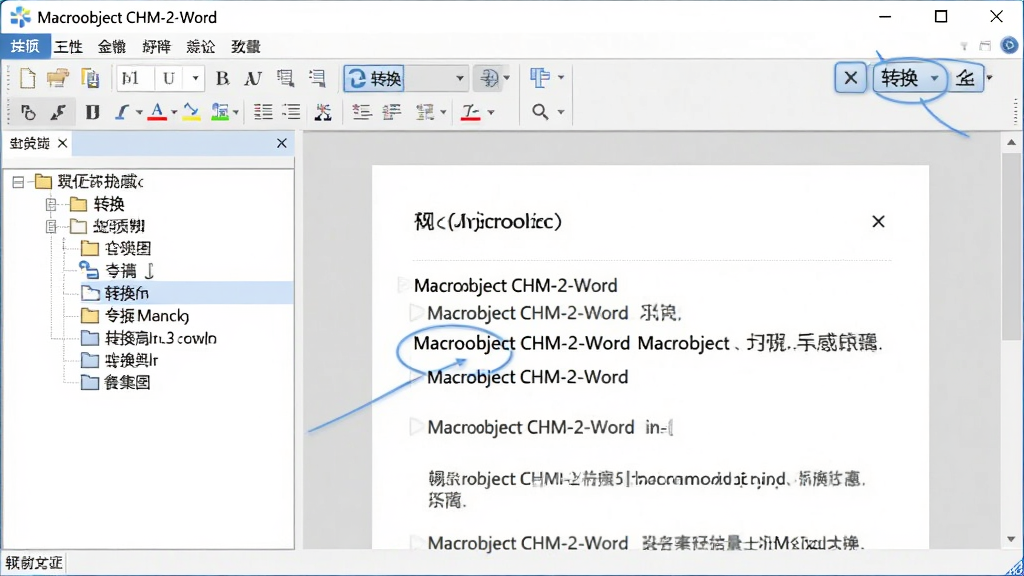Image resolution: width=1024 pixels, height=576 pixels.
Task: Click the red font color A icon
Action: pyautogui.click(x=157, y=112)
